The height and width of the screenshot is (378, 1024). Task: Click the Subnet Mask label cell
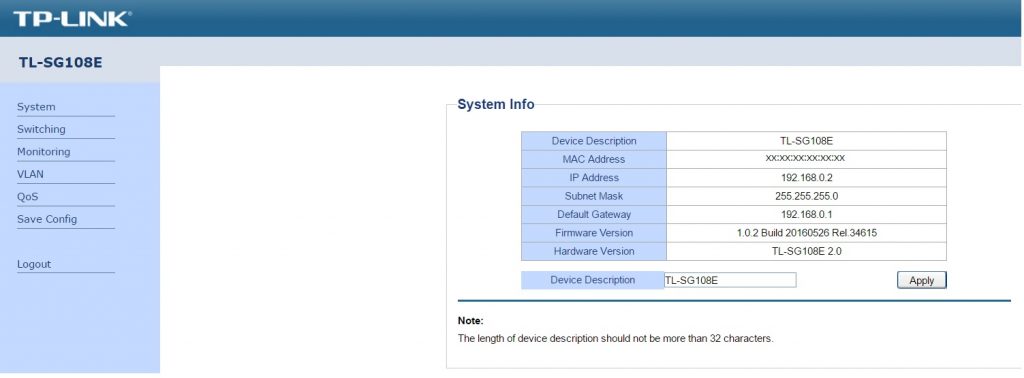594,196
